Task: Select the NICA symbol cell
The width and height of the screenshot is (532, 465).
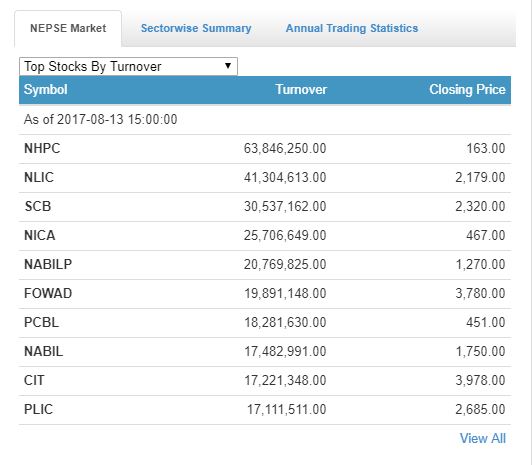Action: point(39,235)
